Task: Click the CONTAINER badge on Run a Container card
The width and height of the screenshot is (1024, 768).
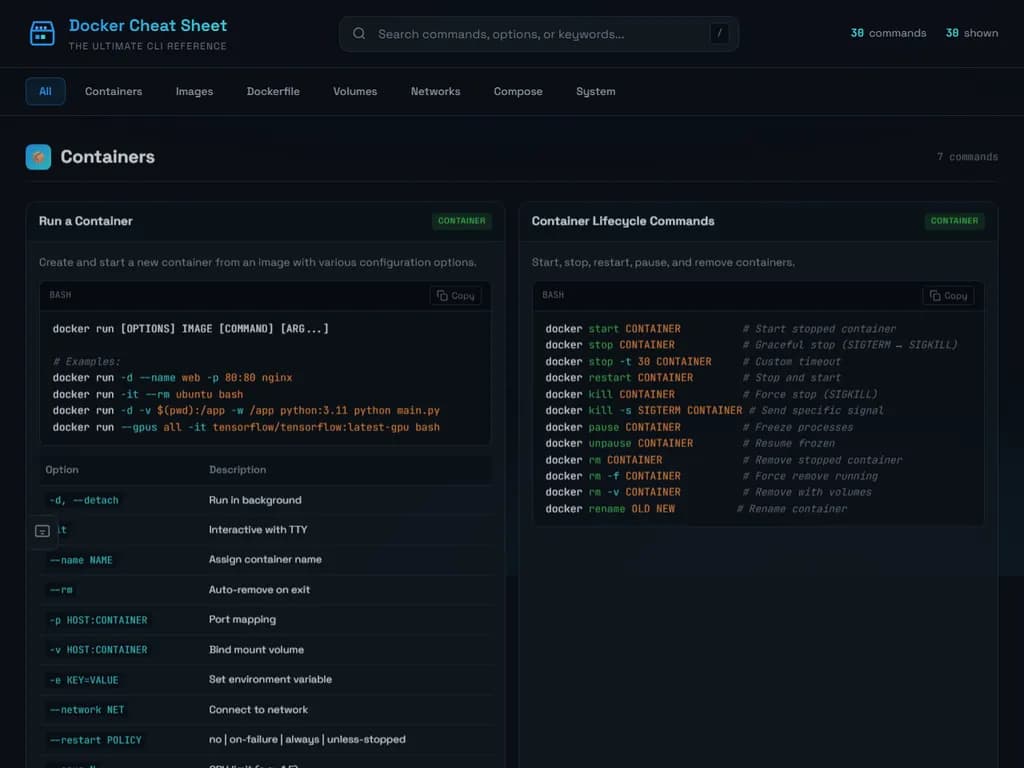Action: click(x=461, y=221)
